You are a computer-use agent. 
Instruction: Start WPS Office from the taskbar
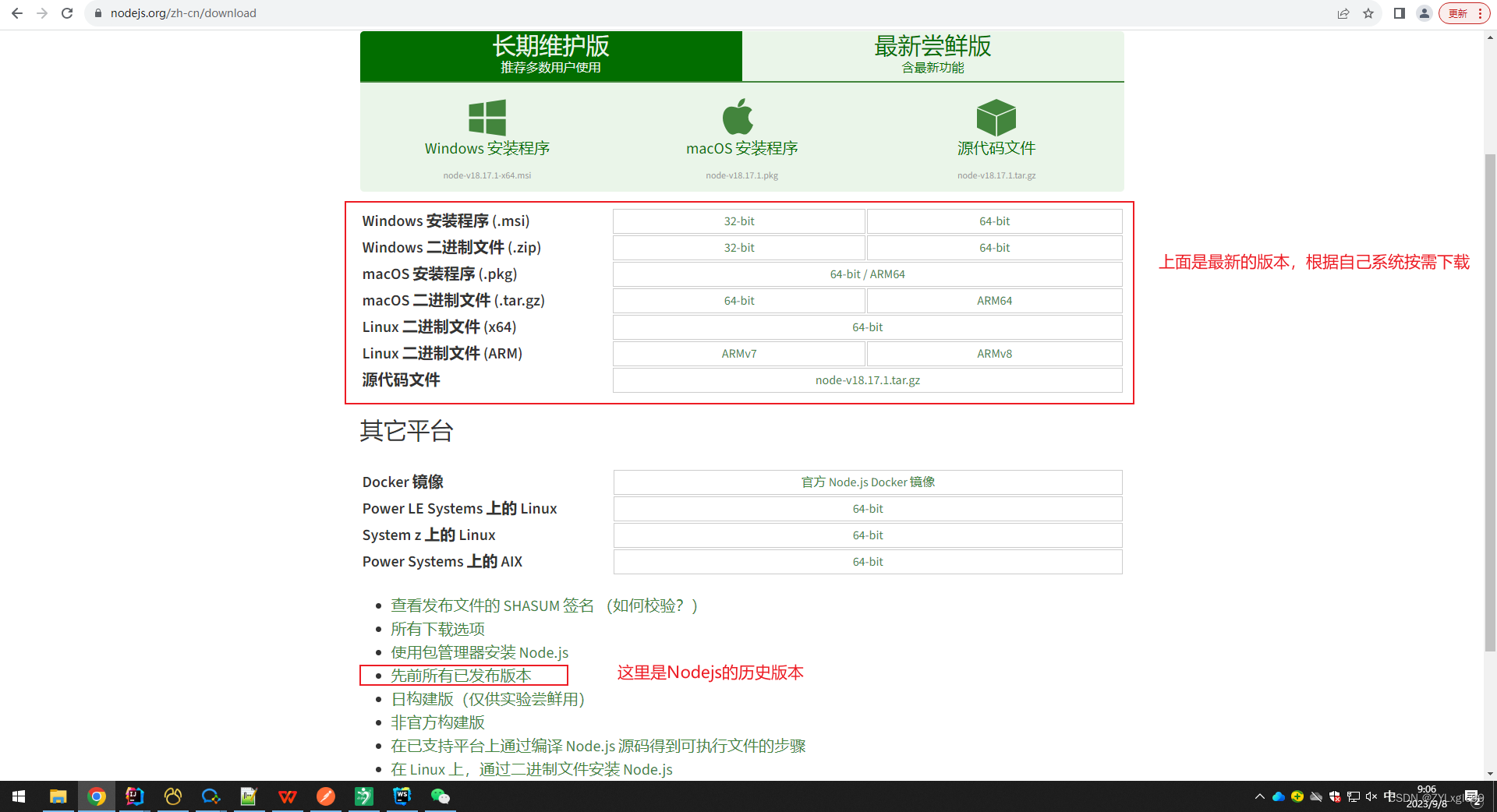287,796
